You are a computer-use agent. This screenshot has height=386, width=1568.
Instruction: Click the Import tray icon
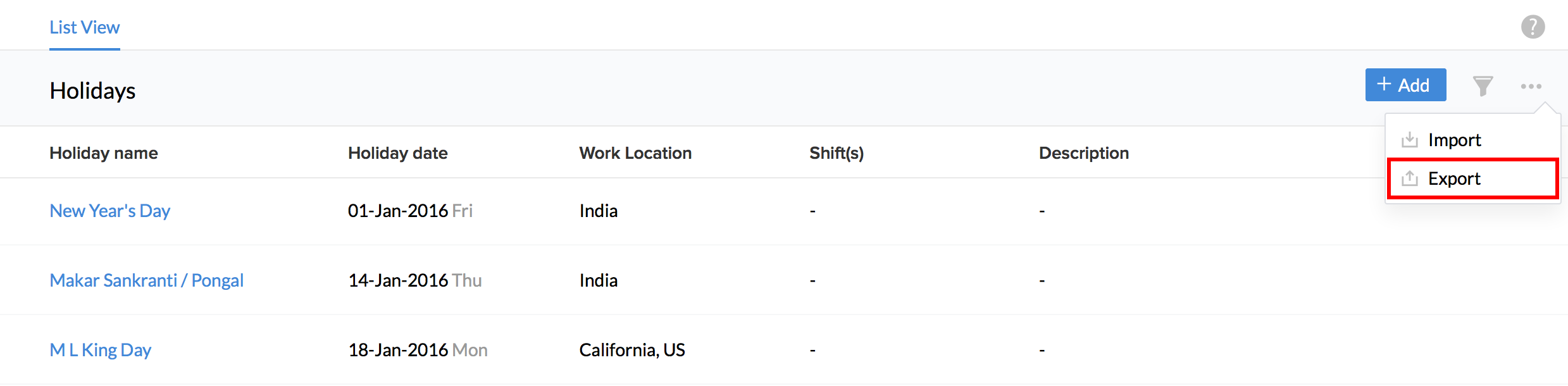[x=1410, y=140]
